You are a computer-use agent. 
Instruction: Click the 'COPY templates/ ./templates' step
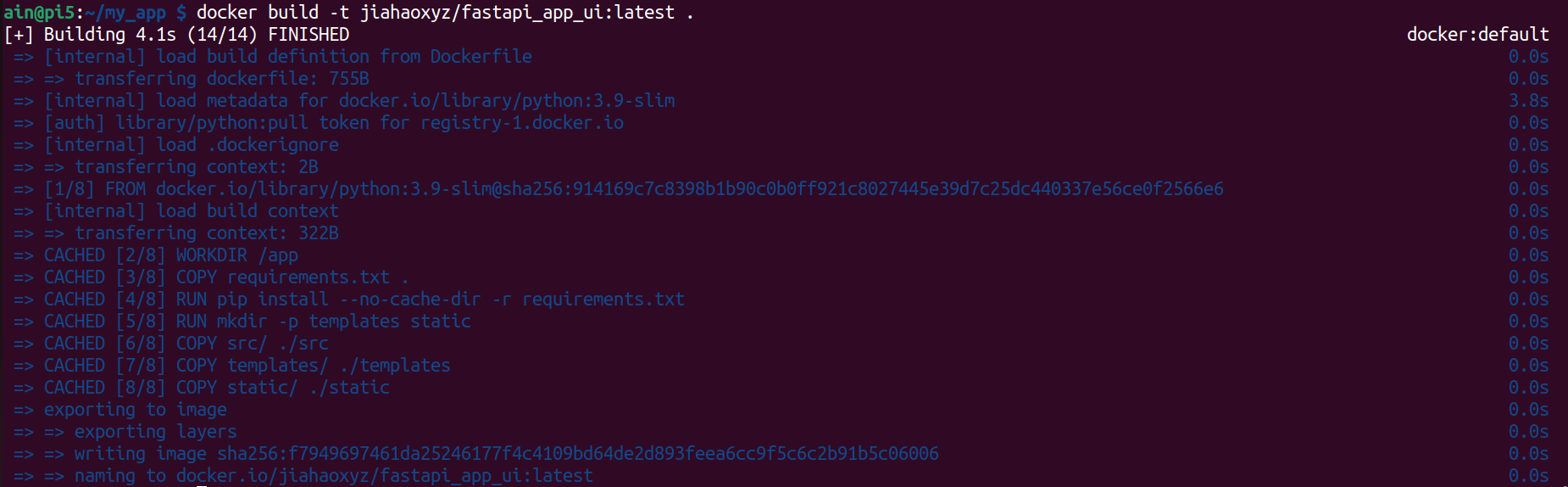pos(247,366)
